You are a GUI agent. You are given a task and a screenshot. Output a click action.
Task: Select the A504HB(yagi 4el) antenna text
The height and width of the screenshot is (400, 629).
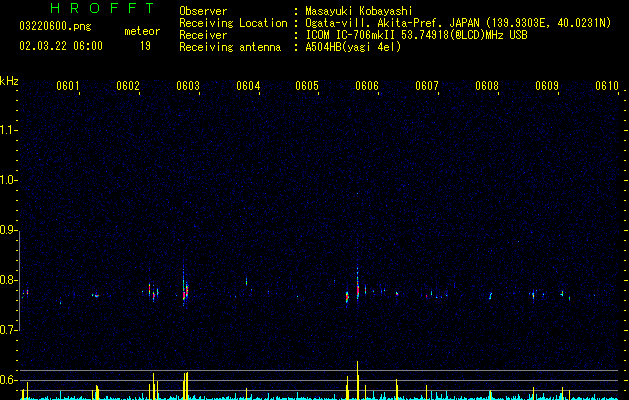point(353,47)
